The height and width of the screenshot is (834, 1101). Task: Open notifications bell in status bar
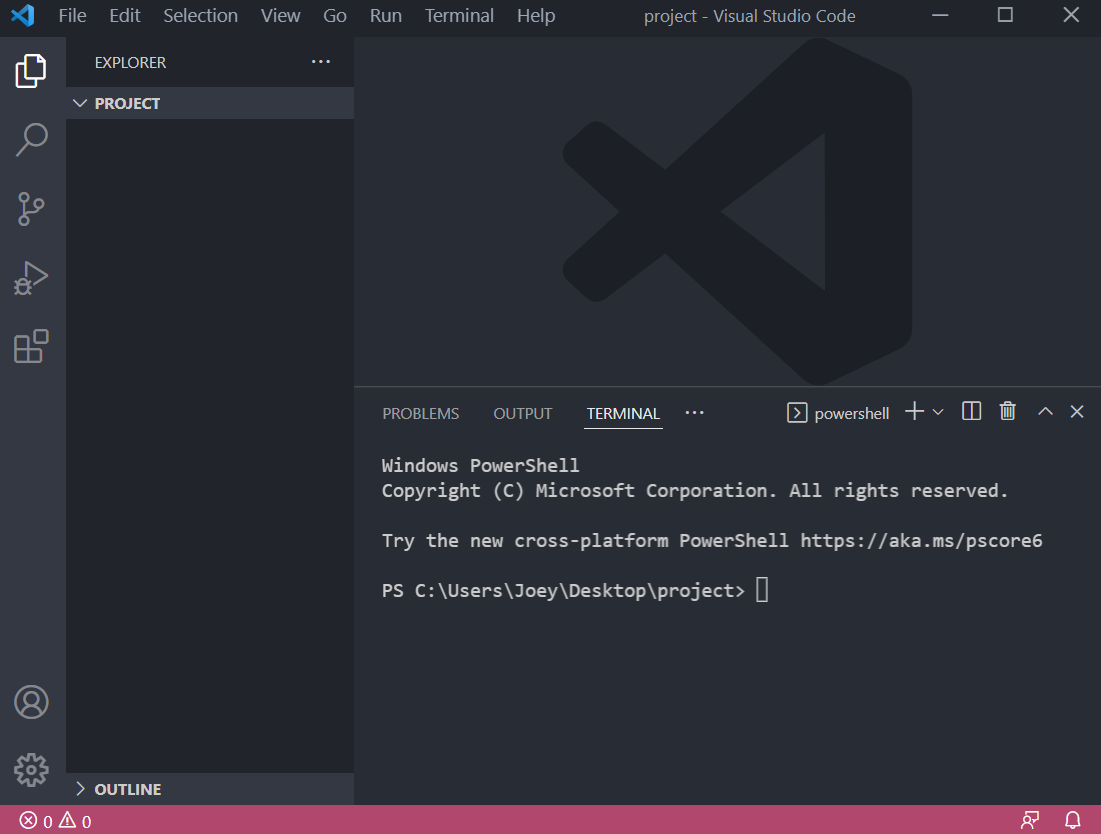(1072, 820)
